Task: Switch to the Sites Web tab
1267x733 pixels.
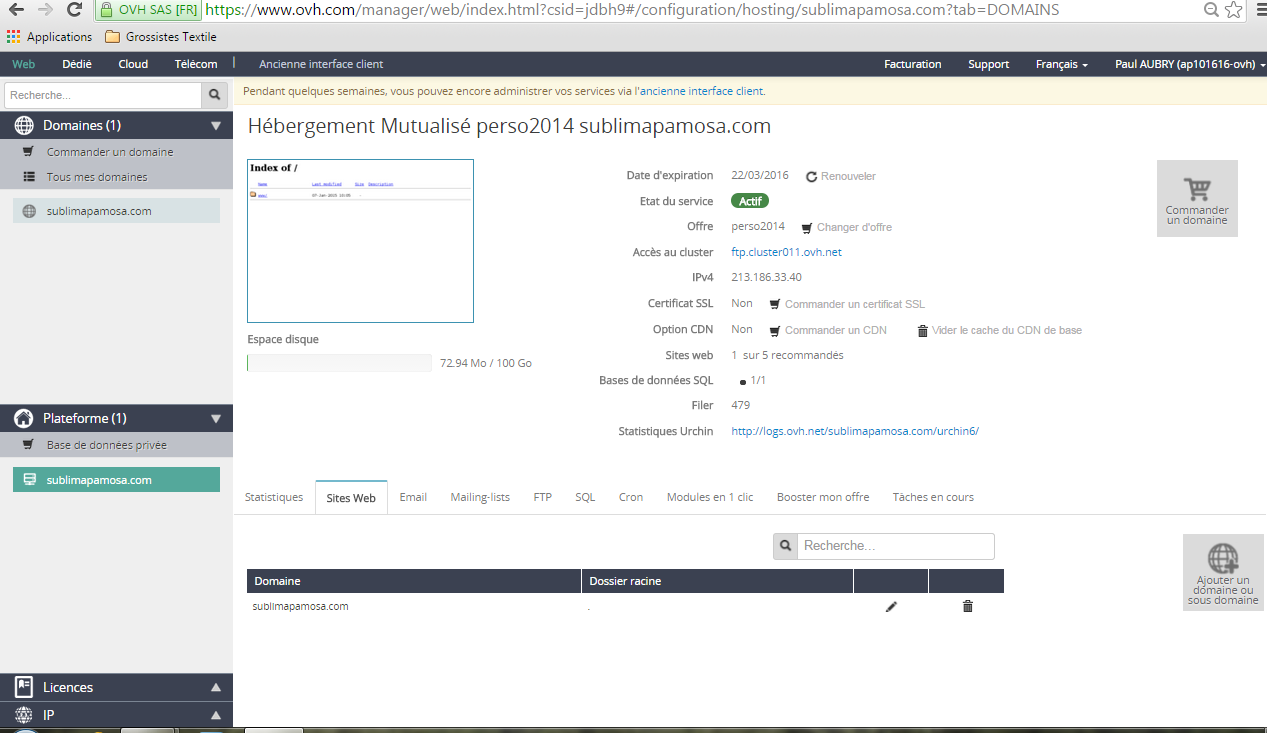Action: pos(351,498)
